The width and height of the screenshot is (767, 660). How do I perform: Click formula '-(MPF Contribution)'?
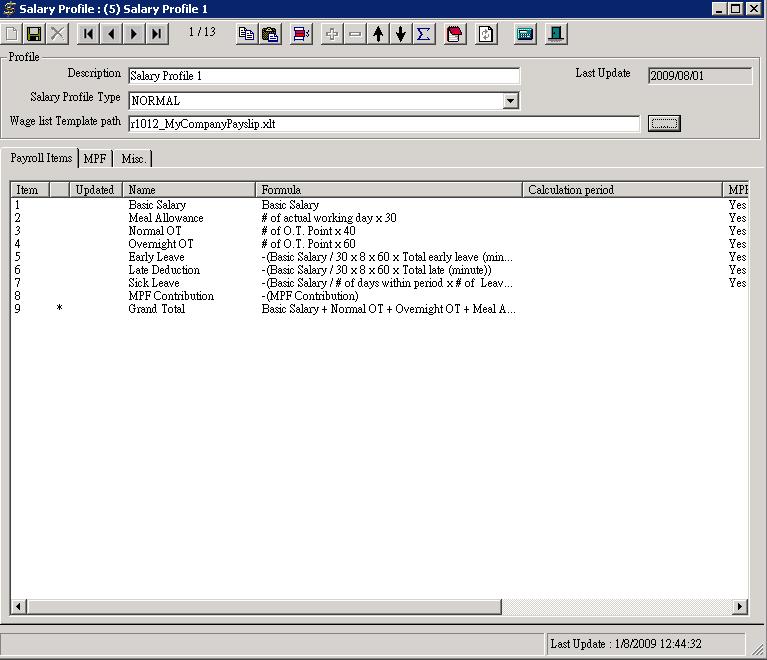[310, 296]
